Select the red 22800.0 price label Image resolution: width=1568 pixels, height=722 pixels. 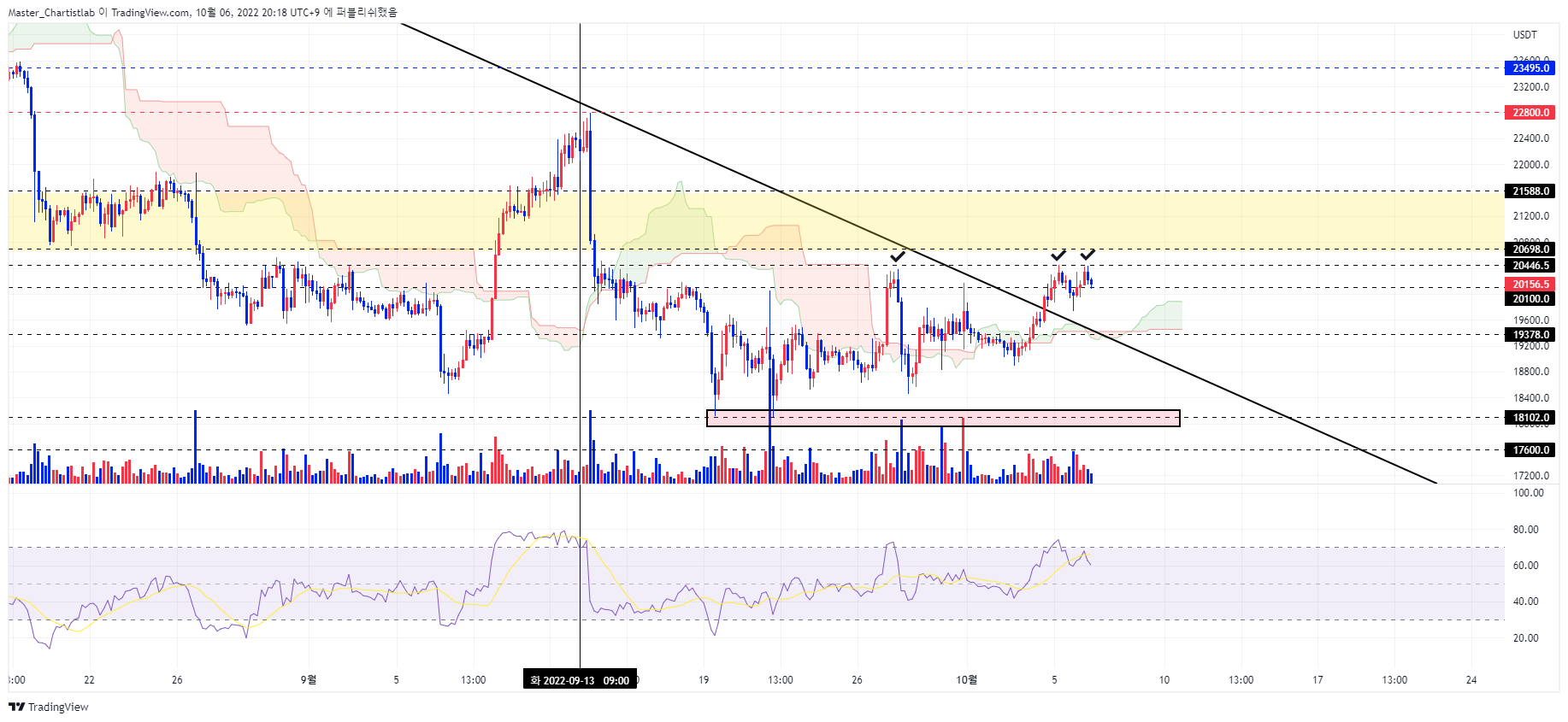(1530, 113)
